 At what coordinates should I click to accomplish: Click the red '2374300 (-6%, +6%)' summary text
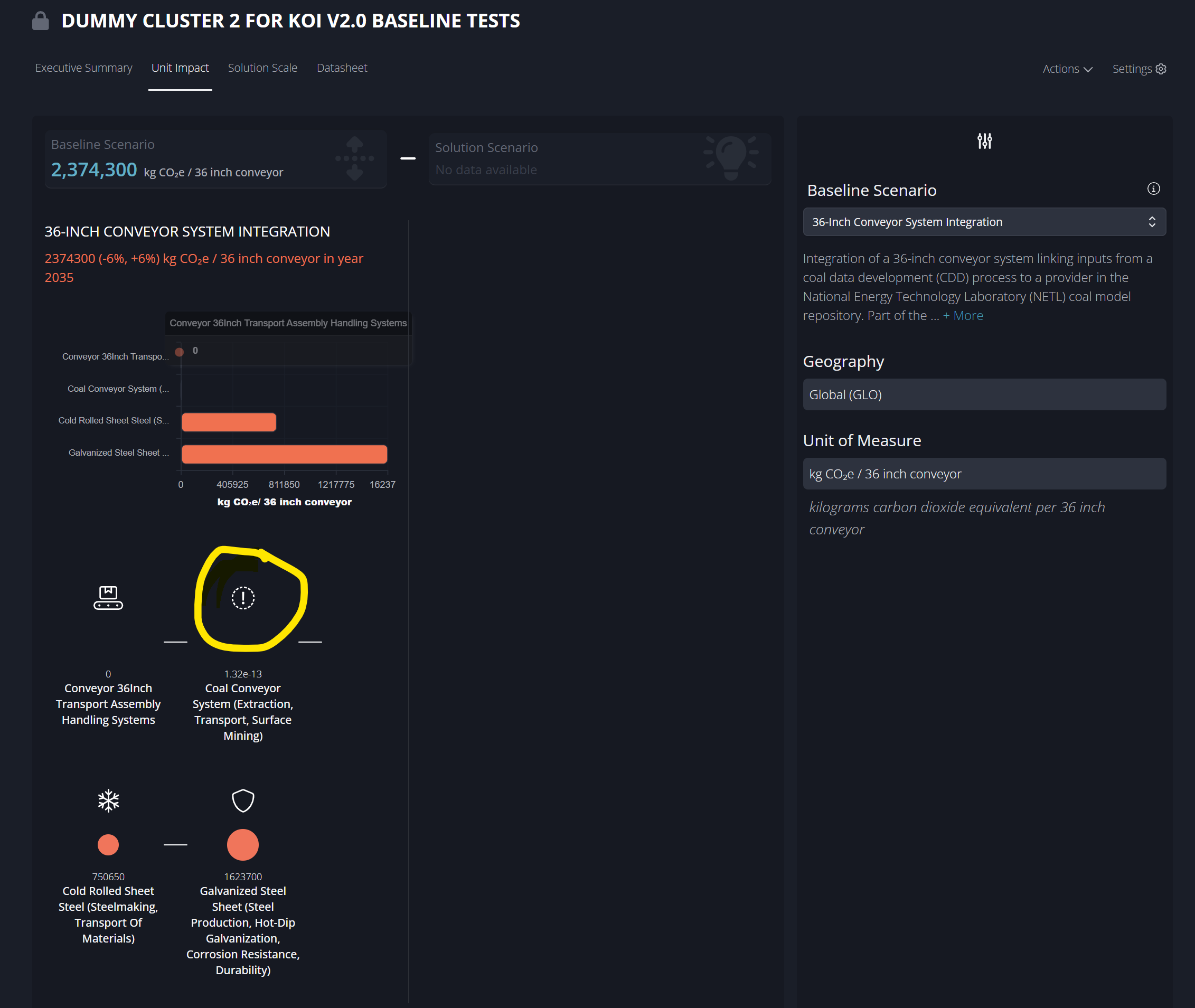204,268
